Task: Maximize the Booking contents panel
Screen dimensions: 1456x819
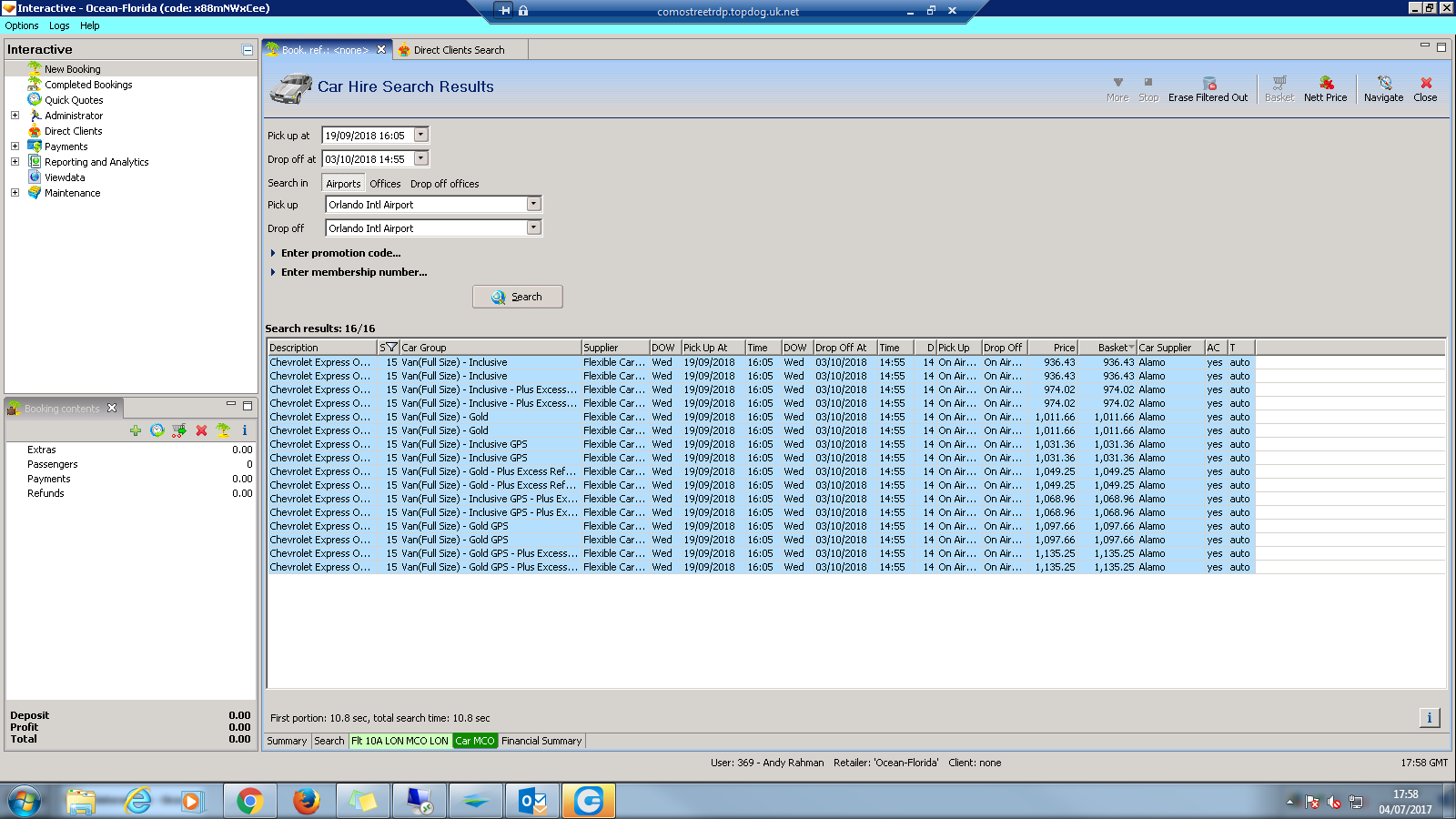Action: [x=248, y=406]
